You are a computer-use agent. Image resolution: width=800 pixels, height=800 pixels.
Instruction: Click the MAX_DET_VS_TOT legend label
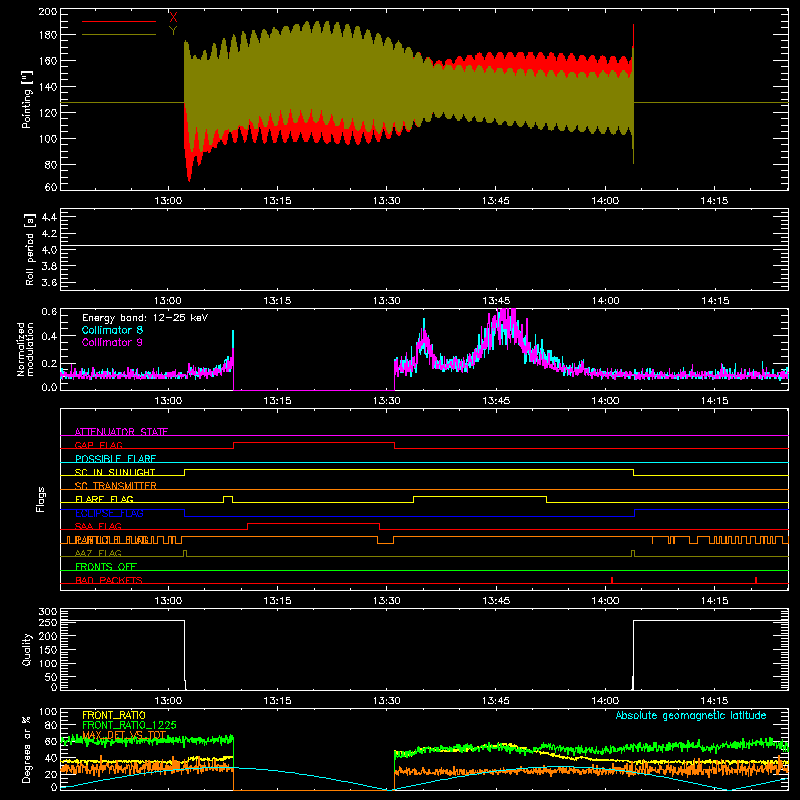(124, 735)
